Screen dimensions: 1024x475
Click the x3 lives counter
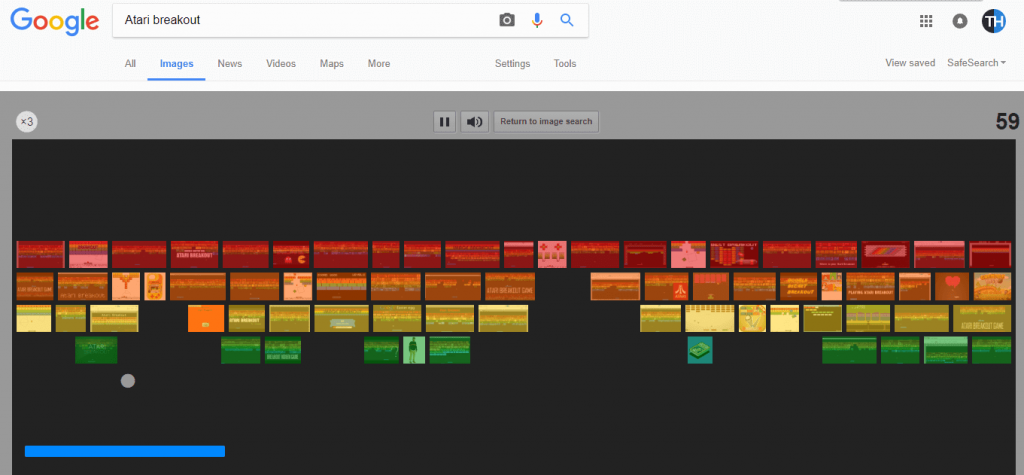click(27, 122)
